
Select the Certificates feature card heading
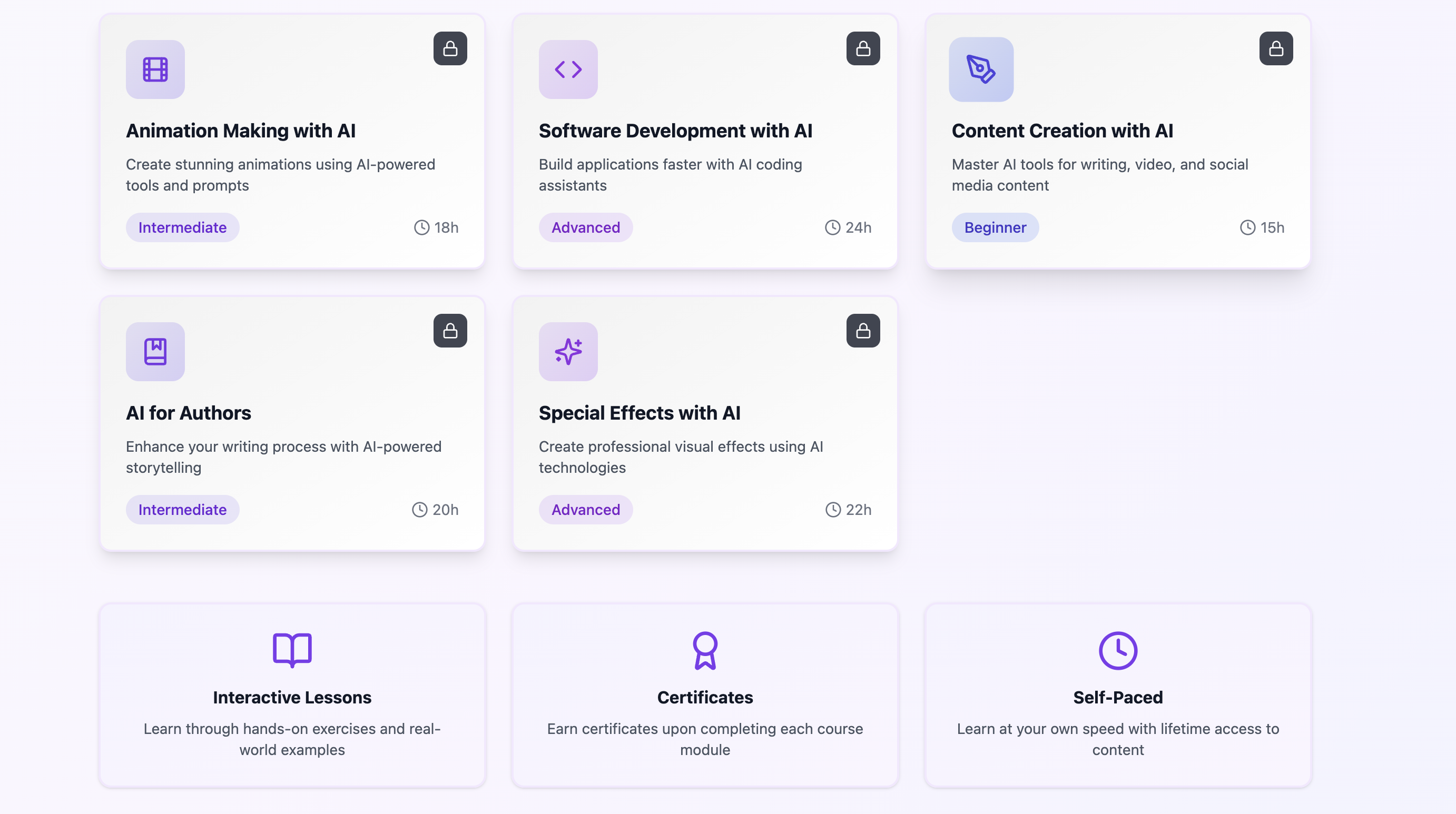(705, 697)
